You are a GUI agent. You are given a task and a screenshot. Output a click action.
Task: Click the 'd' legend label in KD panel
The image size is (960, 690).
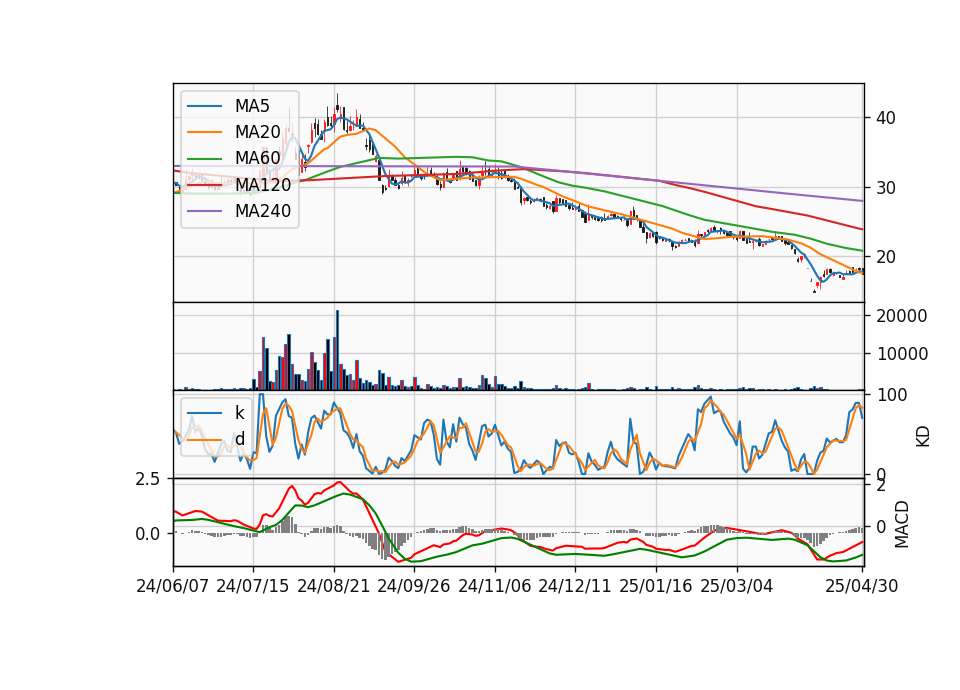tap(240, 439)
